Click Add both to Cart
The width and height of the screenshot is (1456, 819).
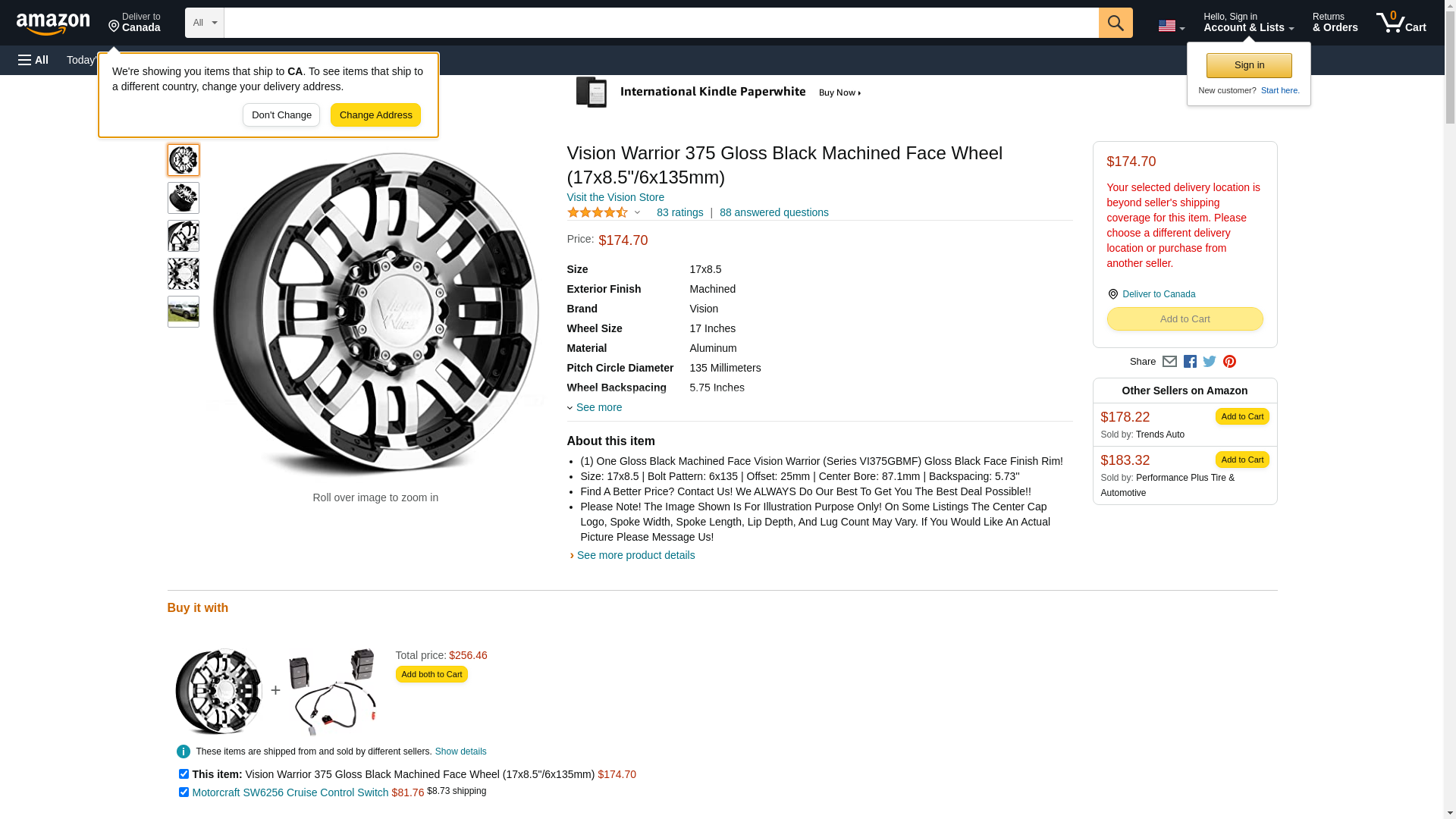click(431, 674)
